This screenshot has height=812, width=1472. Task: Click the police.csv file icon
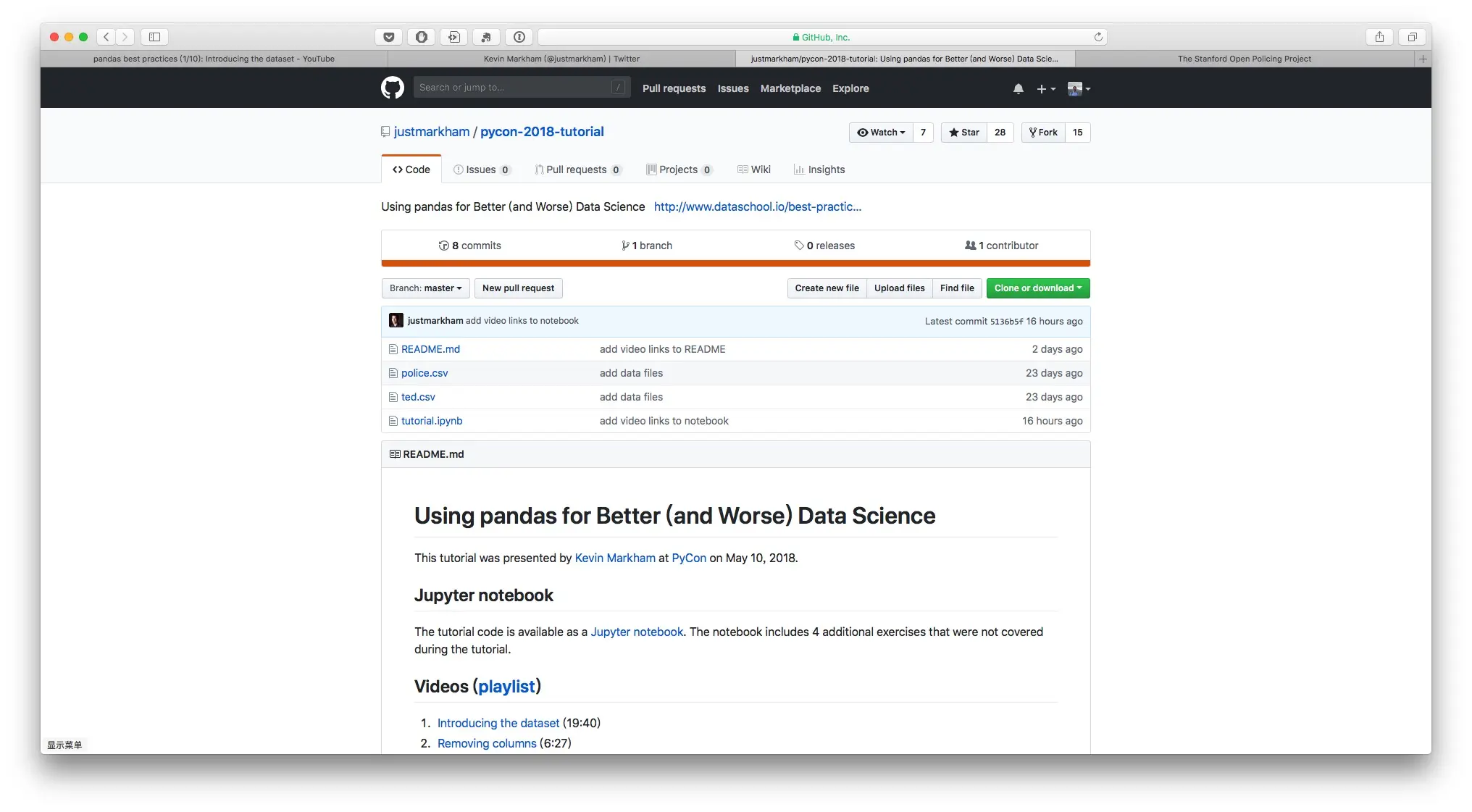tap(393, 373)
